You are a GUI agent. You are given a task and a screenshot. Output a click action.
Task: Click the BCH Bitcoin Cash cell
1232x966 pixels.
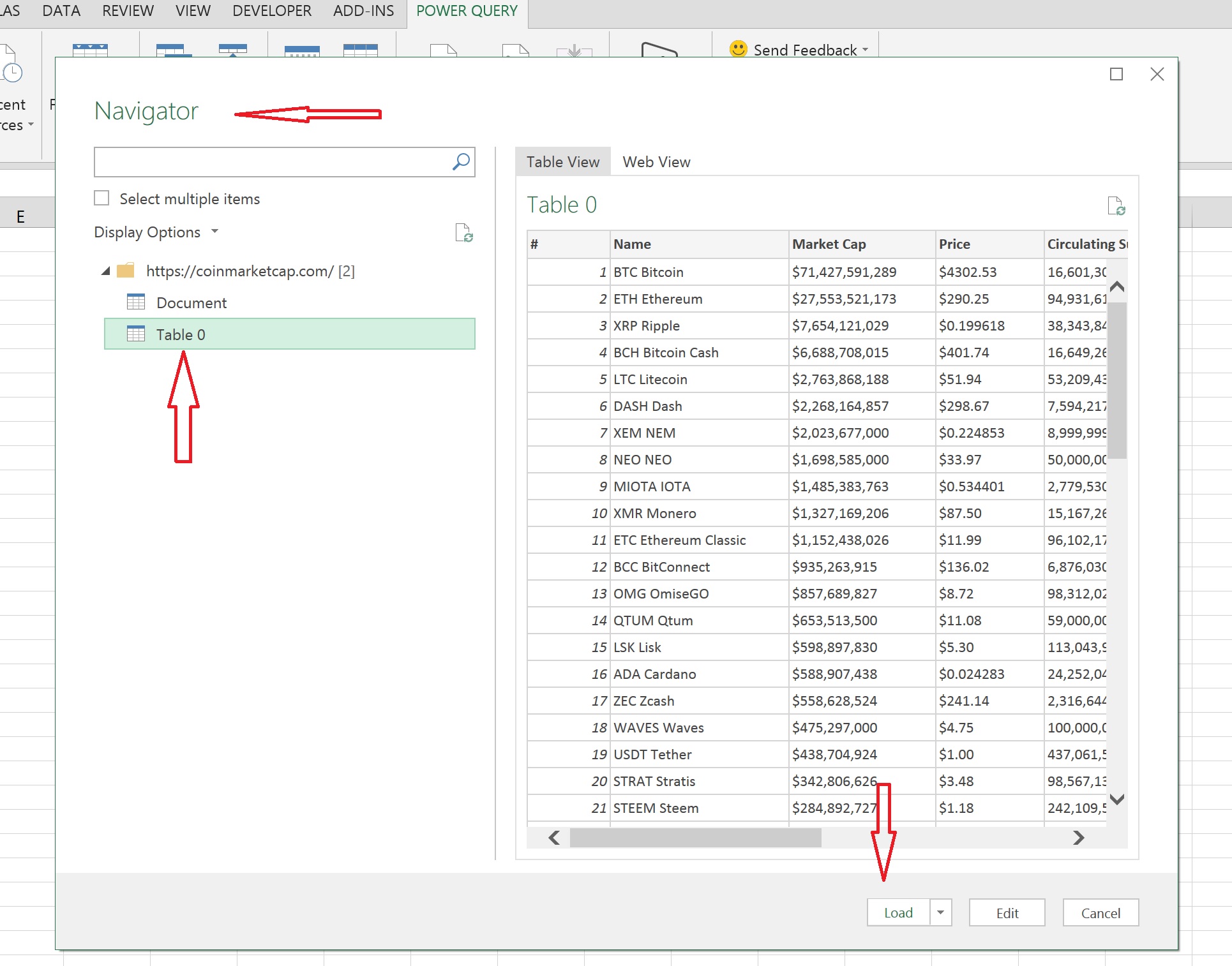[699, 352]
